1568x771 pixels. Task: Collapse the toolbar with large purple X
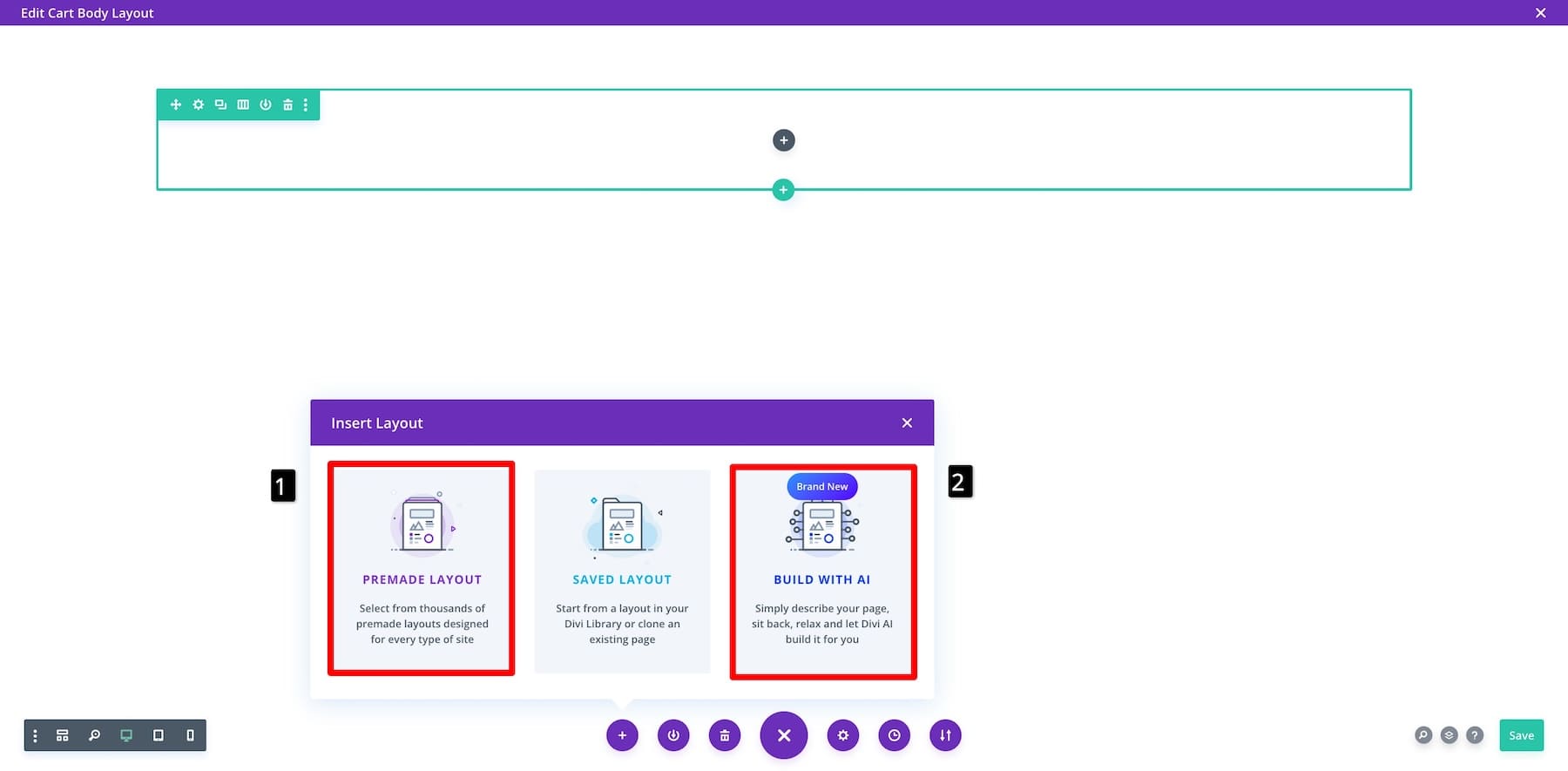[783, 735]
